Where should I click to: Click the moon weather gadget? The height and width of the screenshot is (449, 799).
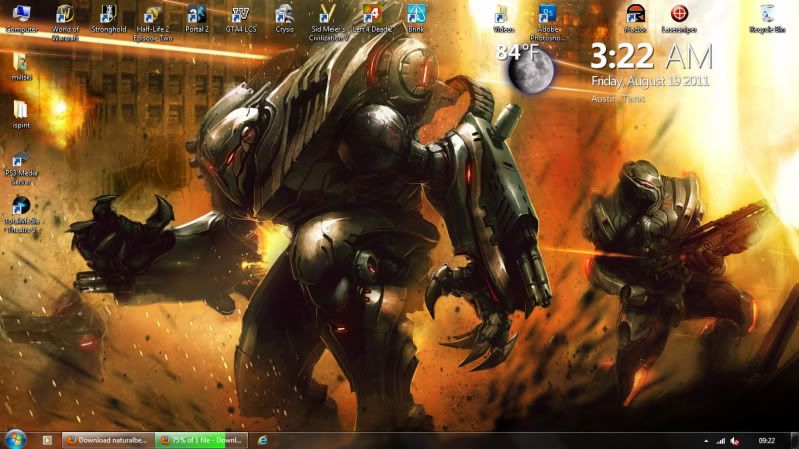click(x=531, y=72)
